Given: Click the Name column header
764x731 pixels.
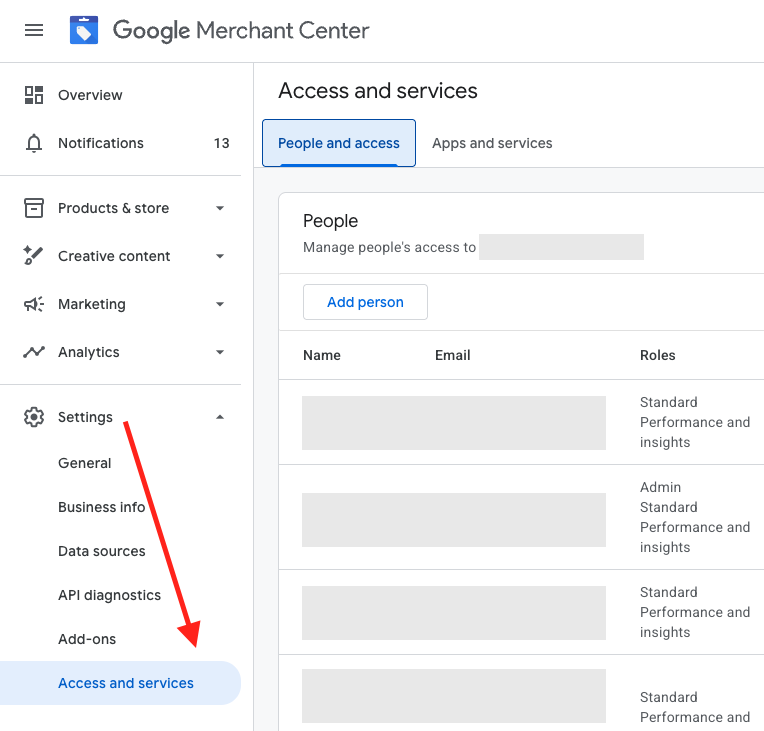Looking at the screenshot, I should tap(322, 355).
